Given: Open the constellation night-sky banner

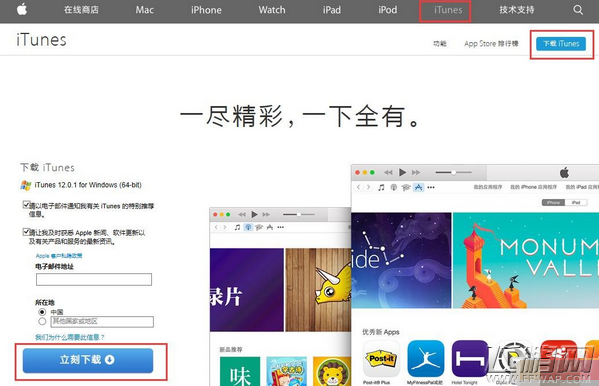Looking at the screenshot, I should click(x=401, y=260).
